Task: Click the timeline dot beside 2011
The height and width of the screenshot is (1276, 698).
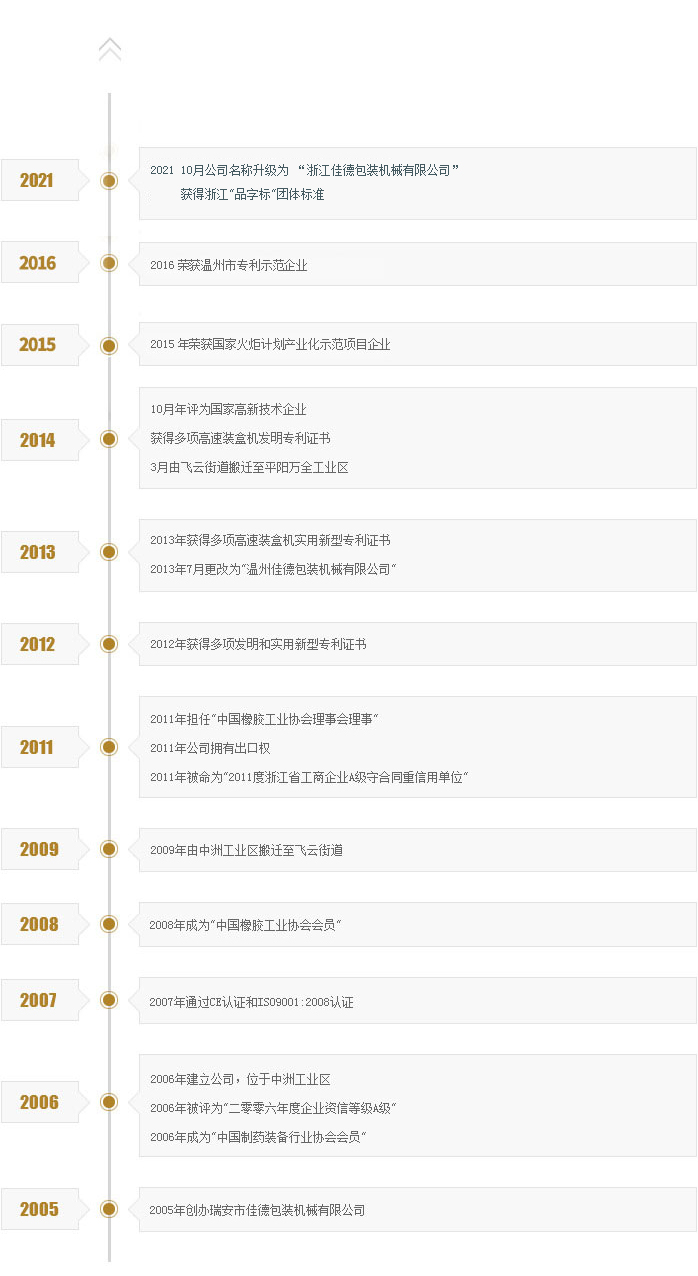Action: [x=110, y=747]
